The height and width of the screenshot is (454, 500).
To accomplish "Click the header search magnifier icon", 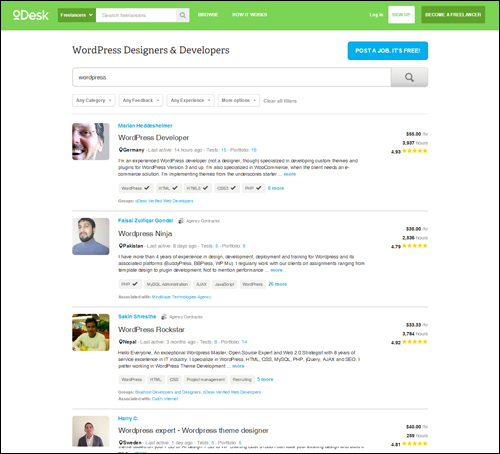I will click(x=183, y=15).
